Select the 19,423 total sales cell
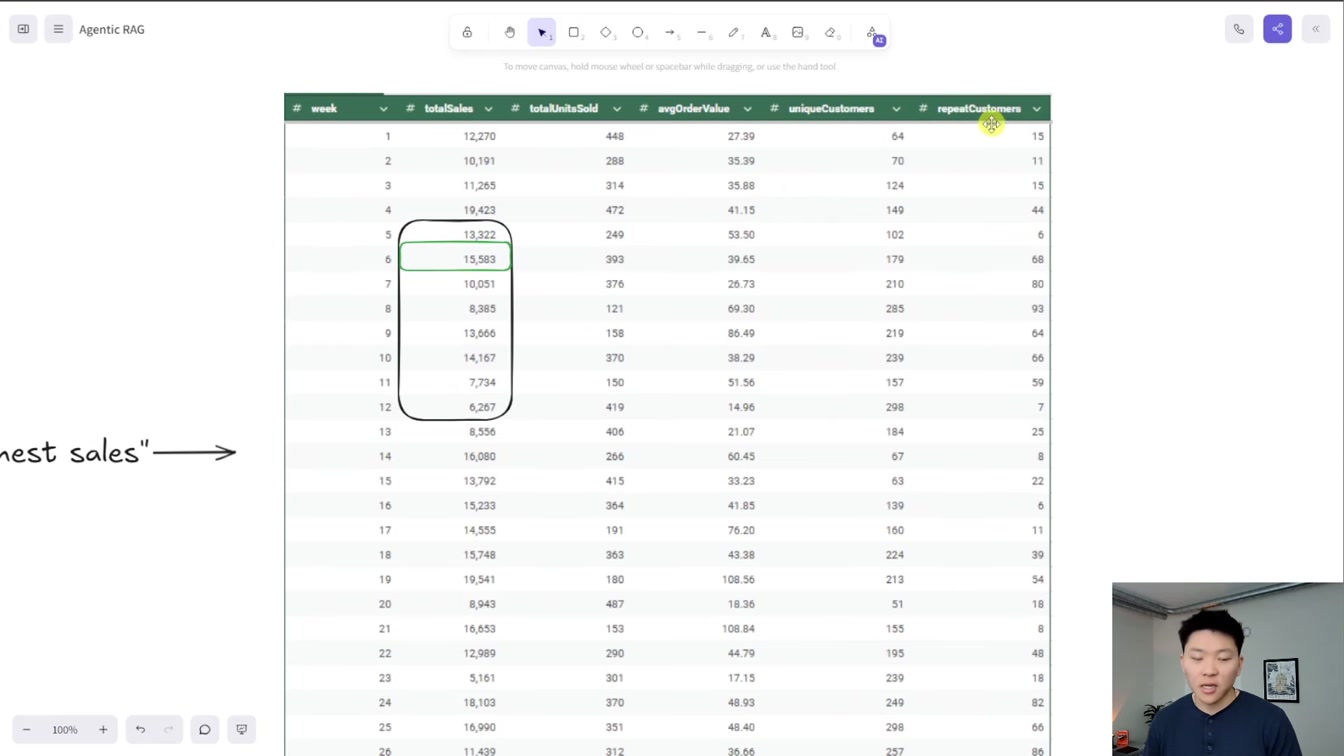Screen dimensions: 1344x756 (x=479, y=210)
